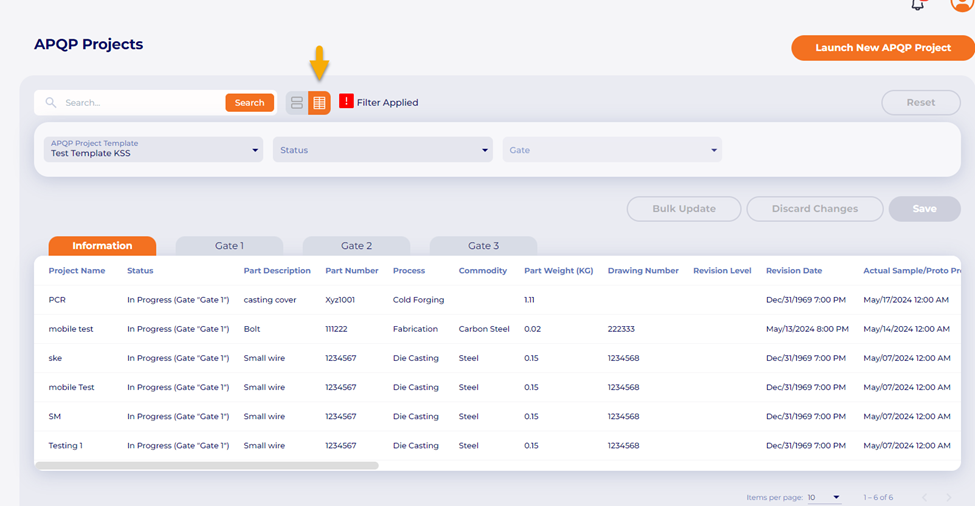Click the Reset filters button
The width and height of the screenshot is (975, 506).
920,102
